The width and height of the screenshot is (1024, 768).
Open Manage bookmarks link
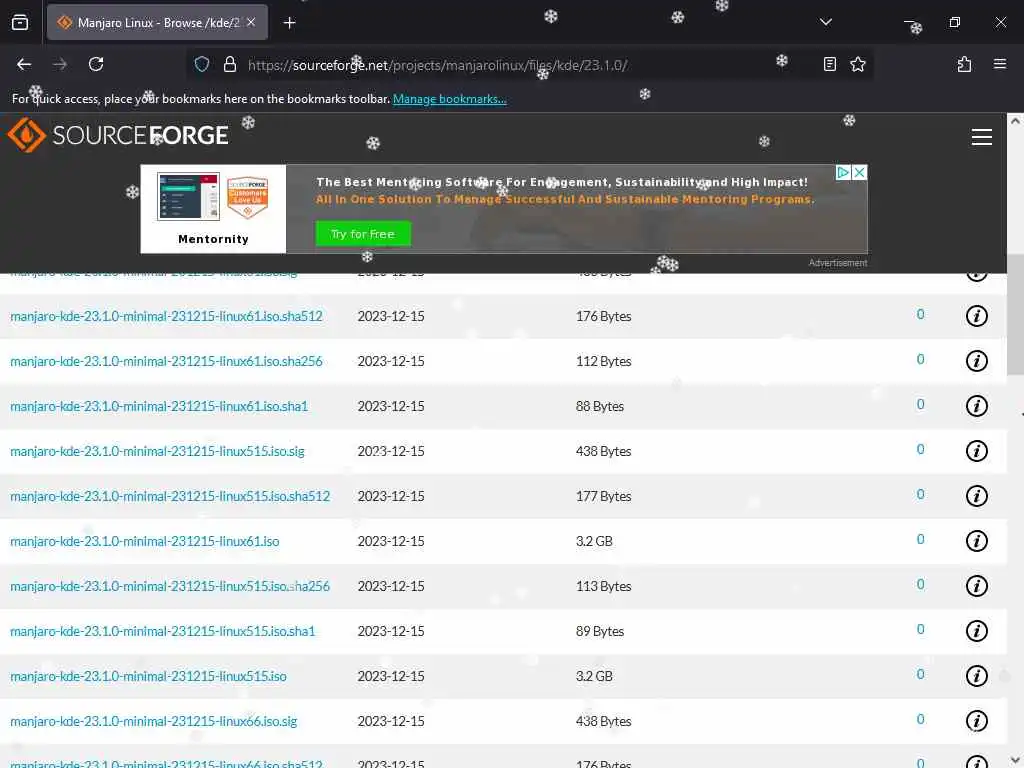coord(449,99)
